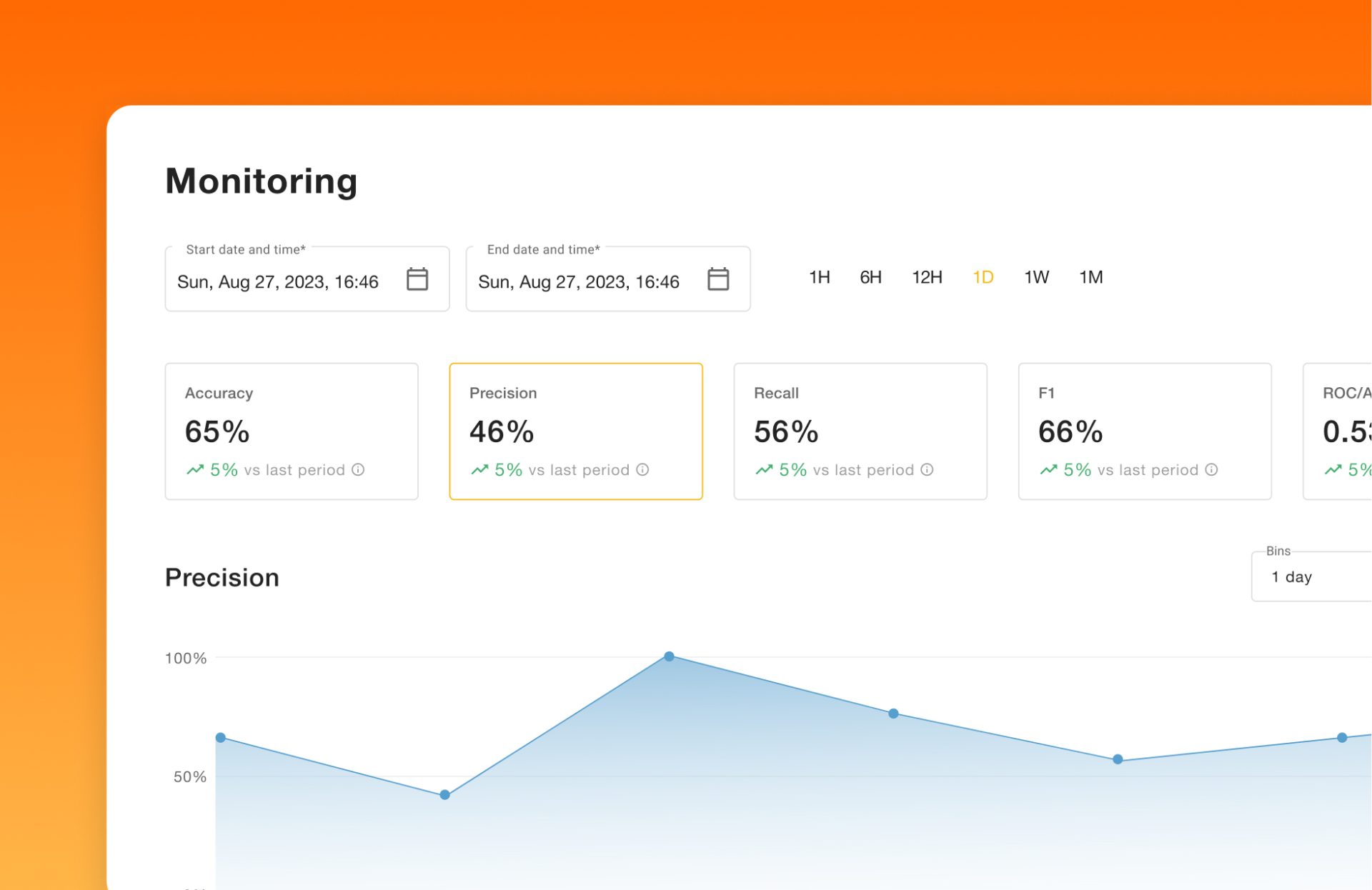Open the Start date calendar picker icon
1372x890 pixels.
click(x=417, y=279)
